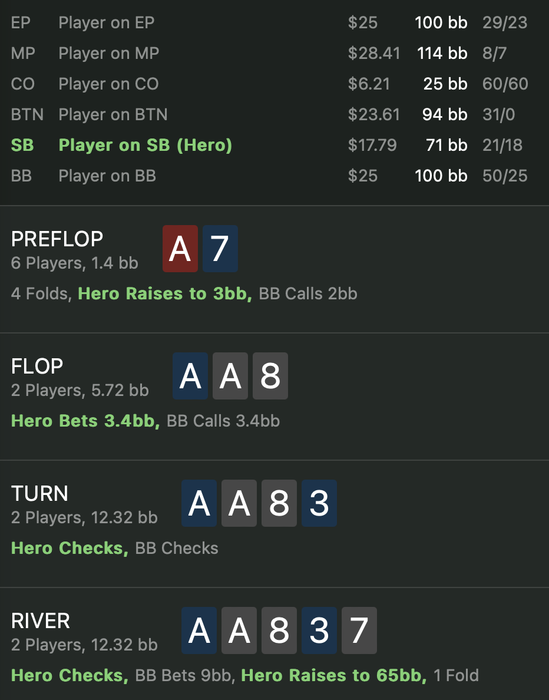
Task: Click the gray 7 card on the river
Action: point(359,630)
